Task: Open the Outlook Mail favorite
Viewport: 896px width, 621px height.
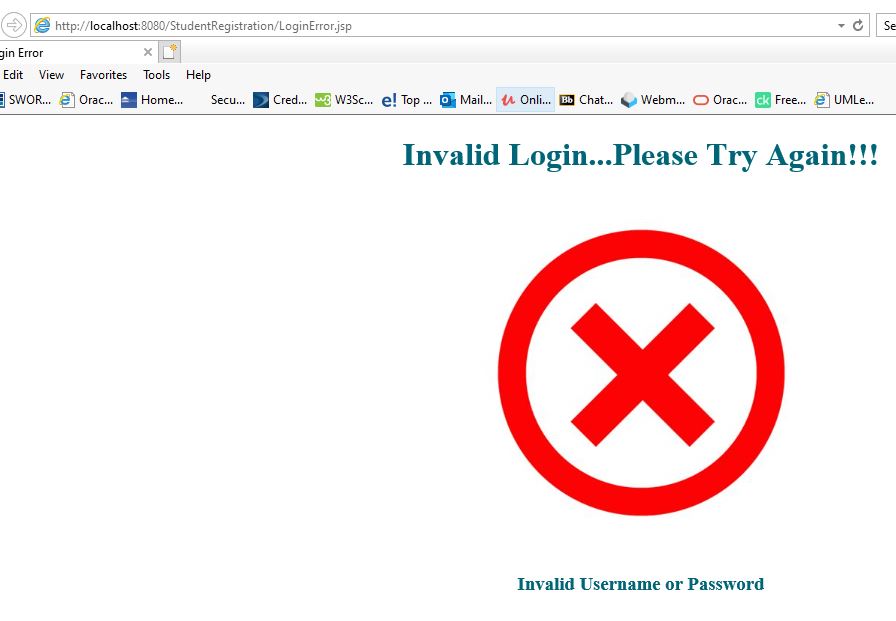Action: pos(465,99)
